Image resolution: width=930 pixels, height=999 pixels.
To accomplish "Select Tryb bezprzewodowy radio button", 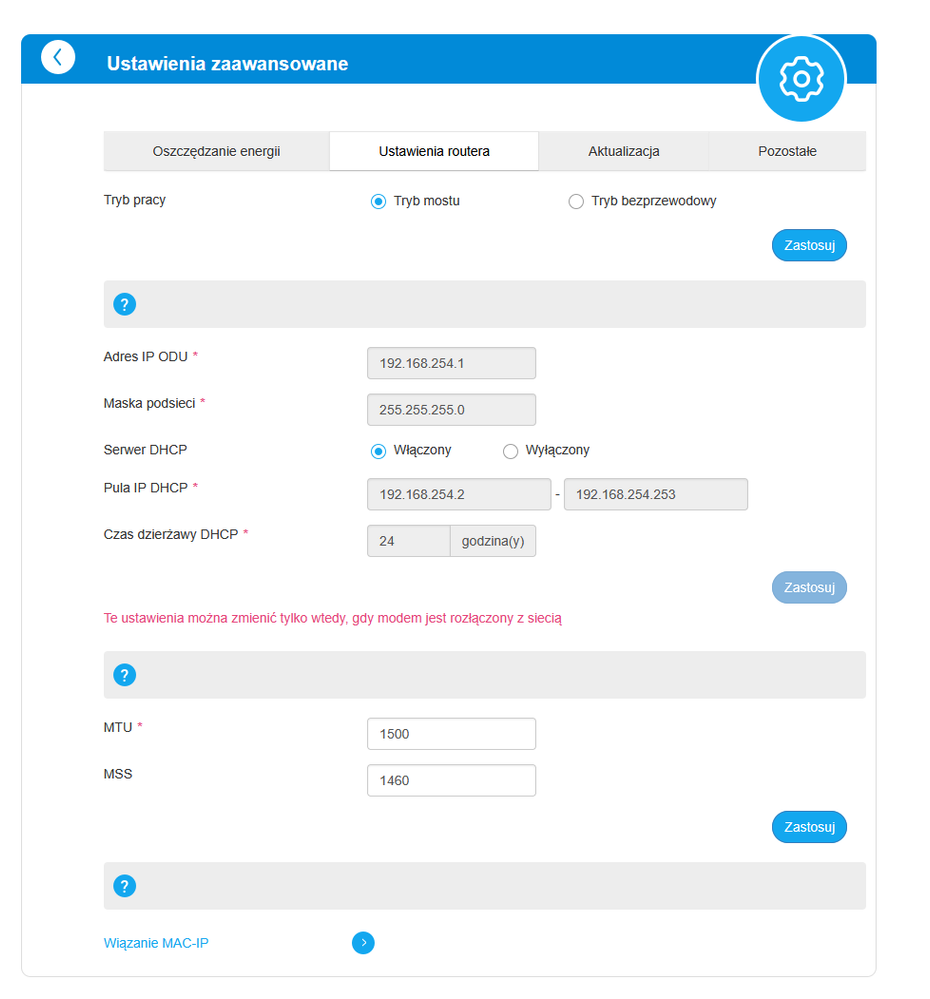I will click(576, 201).
